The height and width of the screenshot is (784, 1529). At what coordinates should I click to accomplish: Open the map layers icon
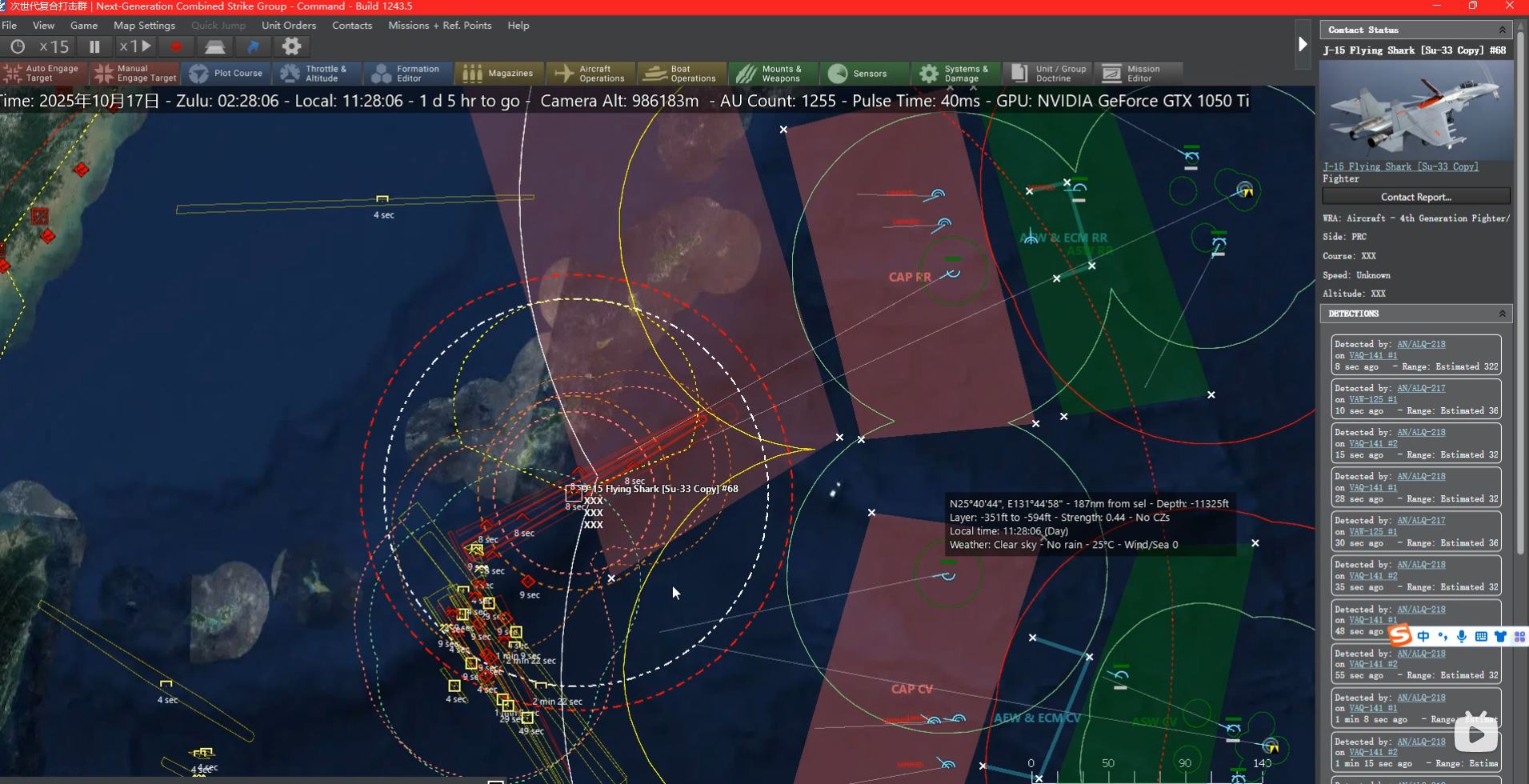[x=214, y=46]
